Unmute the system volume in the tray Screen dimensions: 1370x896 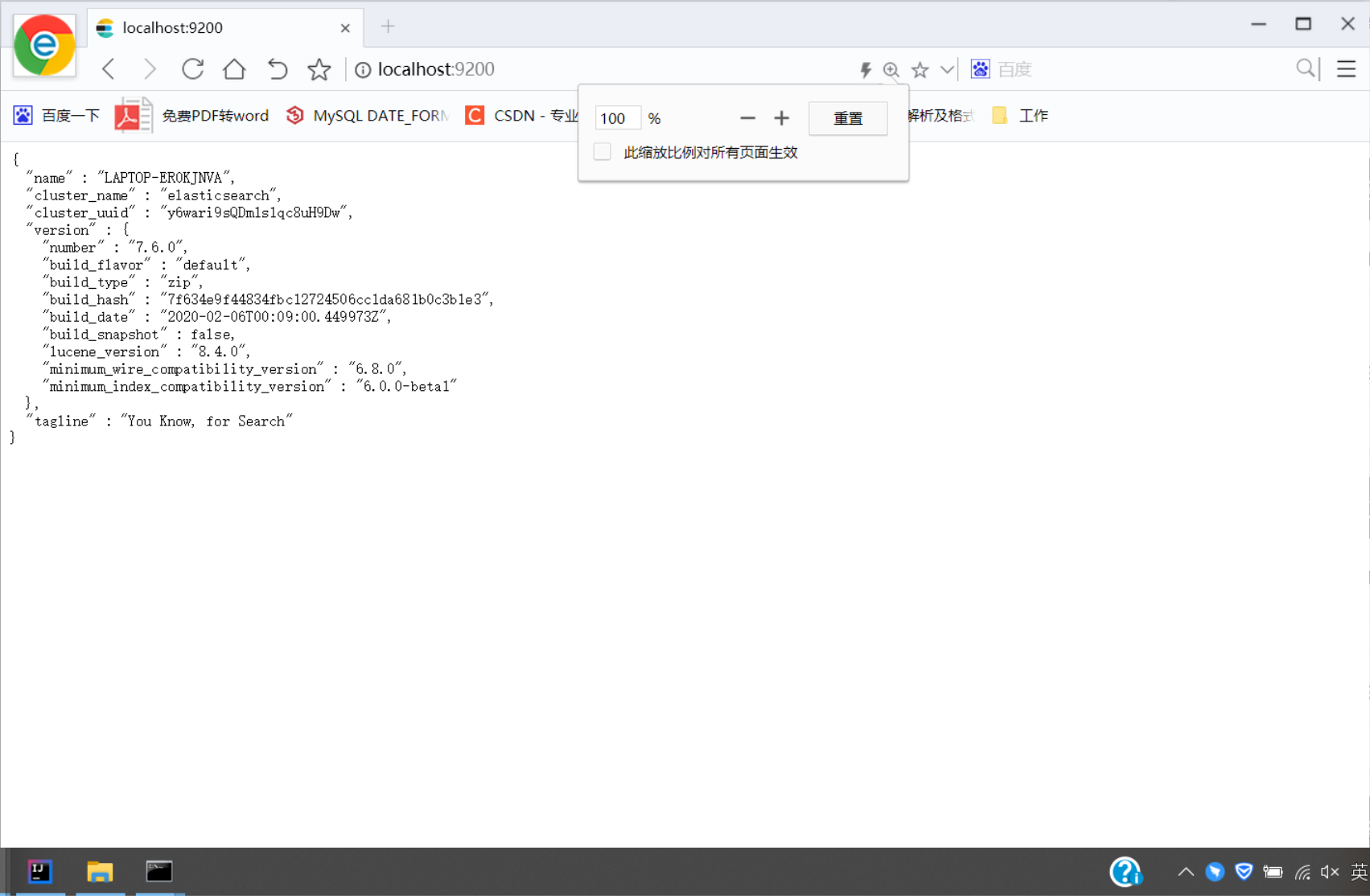1328,871
